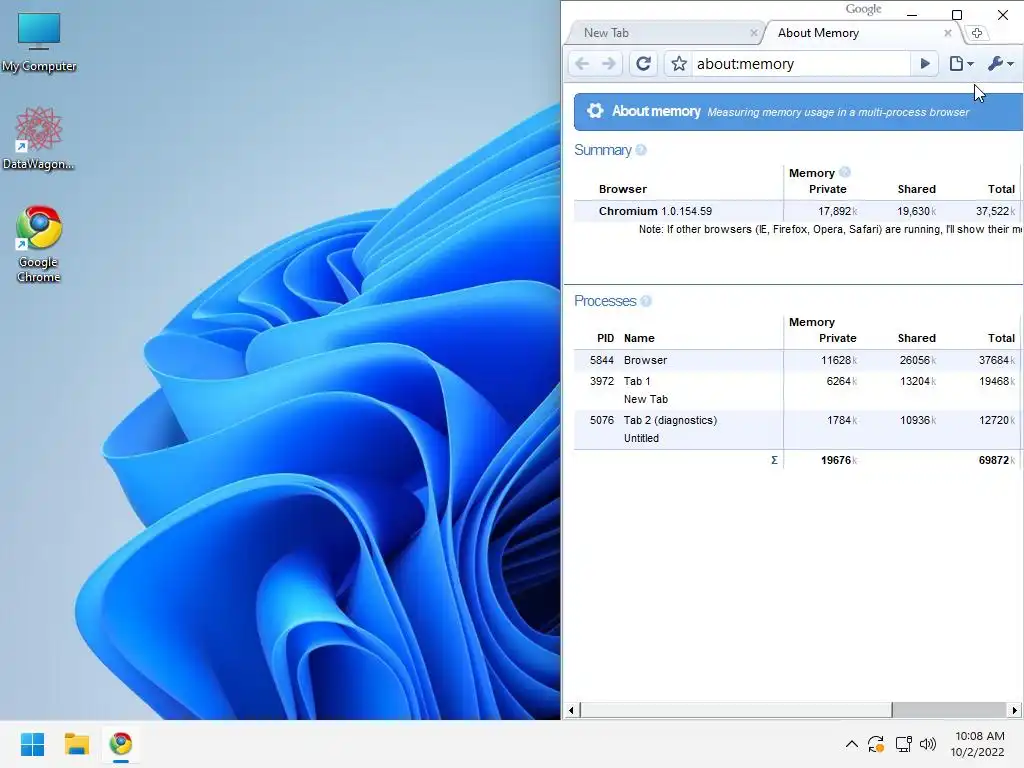
Task: Select the Google Chrome desktop shortcut
Action: click(39, 244)
